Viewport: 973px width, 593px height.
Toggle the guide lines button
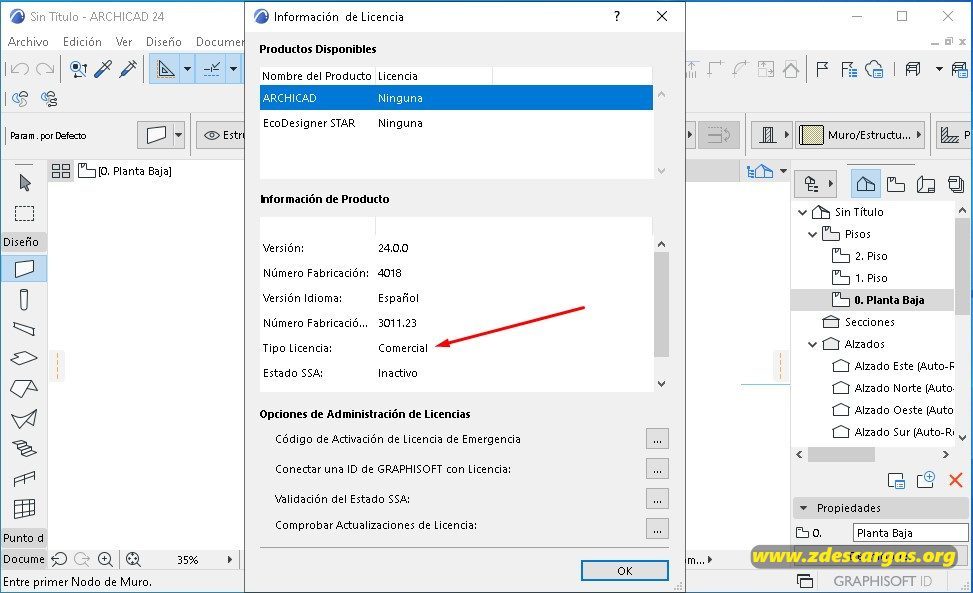[166, 69]
